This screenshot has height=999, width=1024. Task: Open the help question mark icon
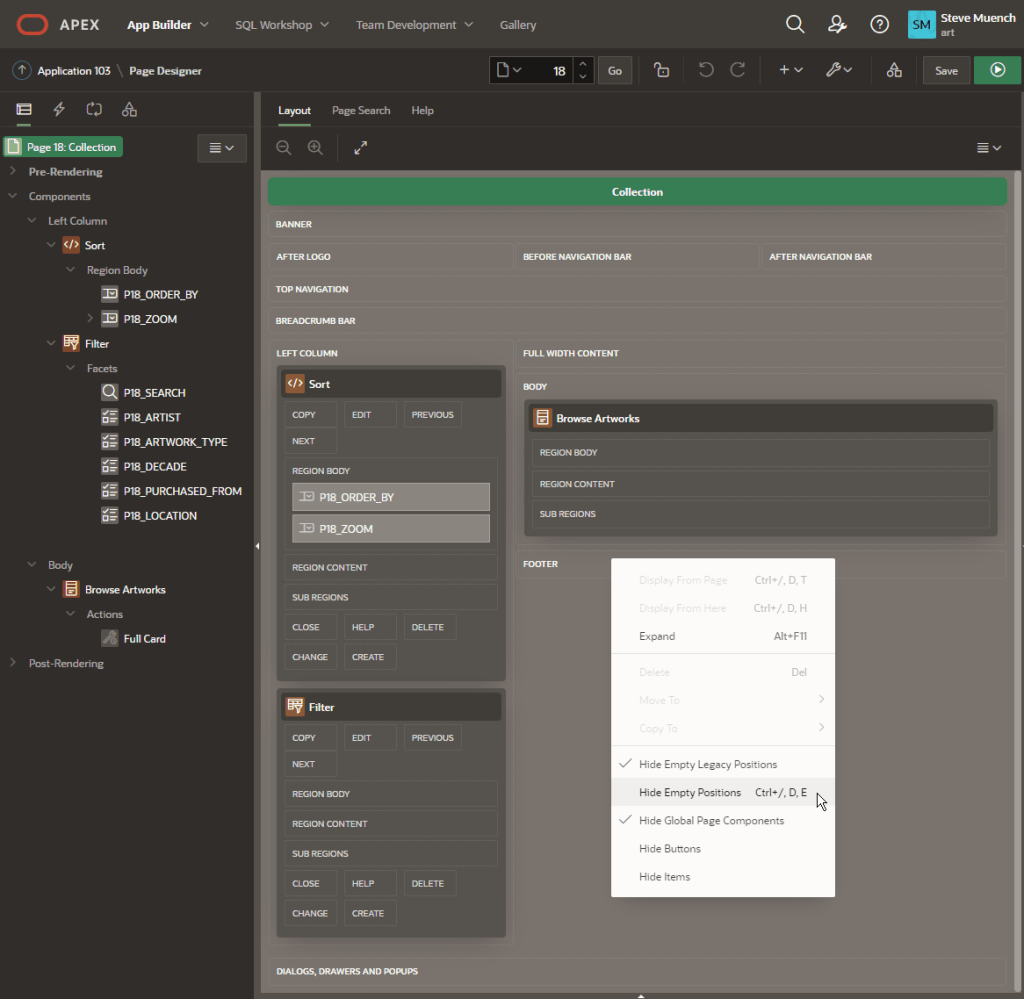pos(879,24)
